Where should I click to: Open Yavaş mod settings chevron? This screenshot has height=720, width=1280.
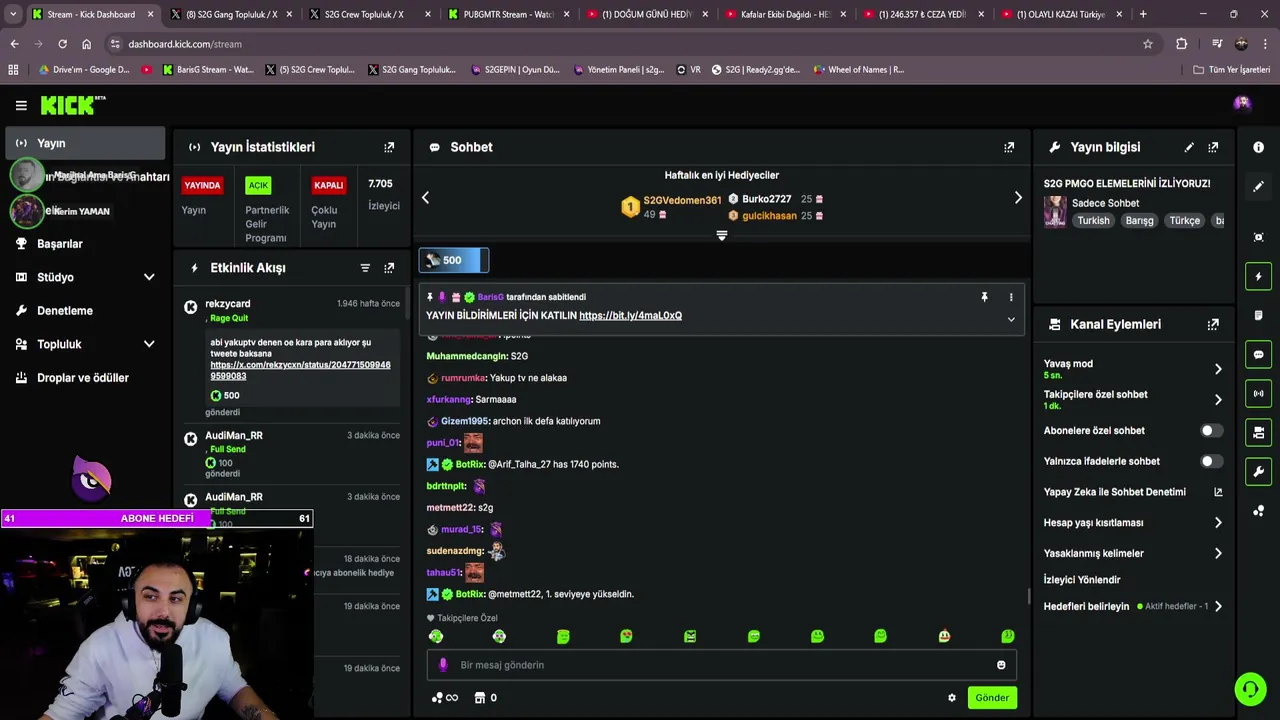point(1218,369)
